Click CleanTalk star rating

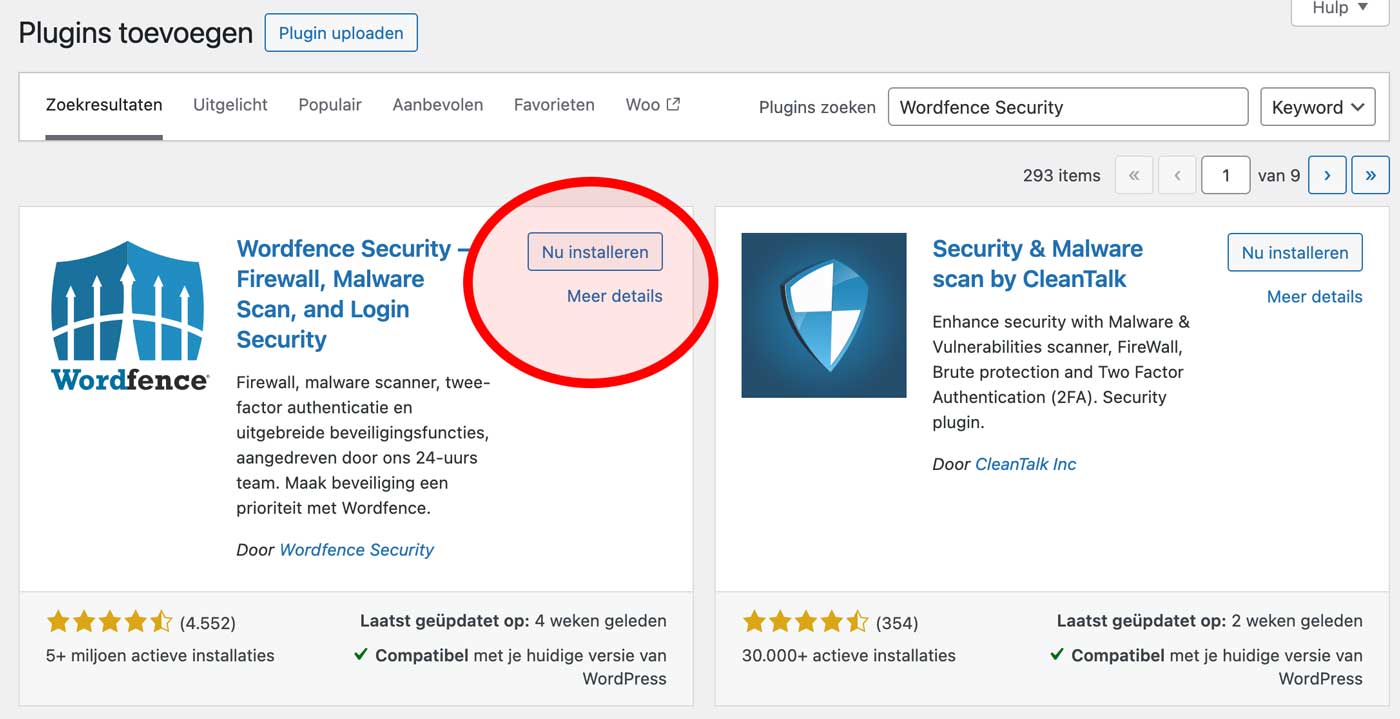[805, 623]
